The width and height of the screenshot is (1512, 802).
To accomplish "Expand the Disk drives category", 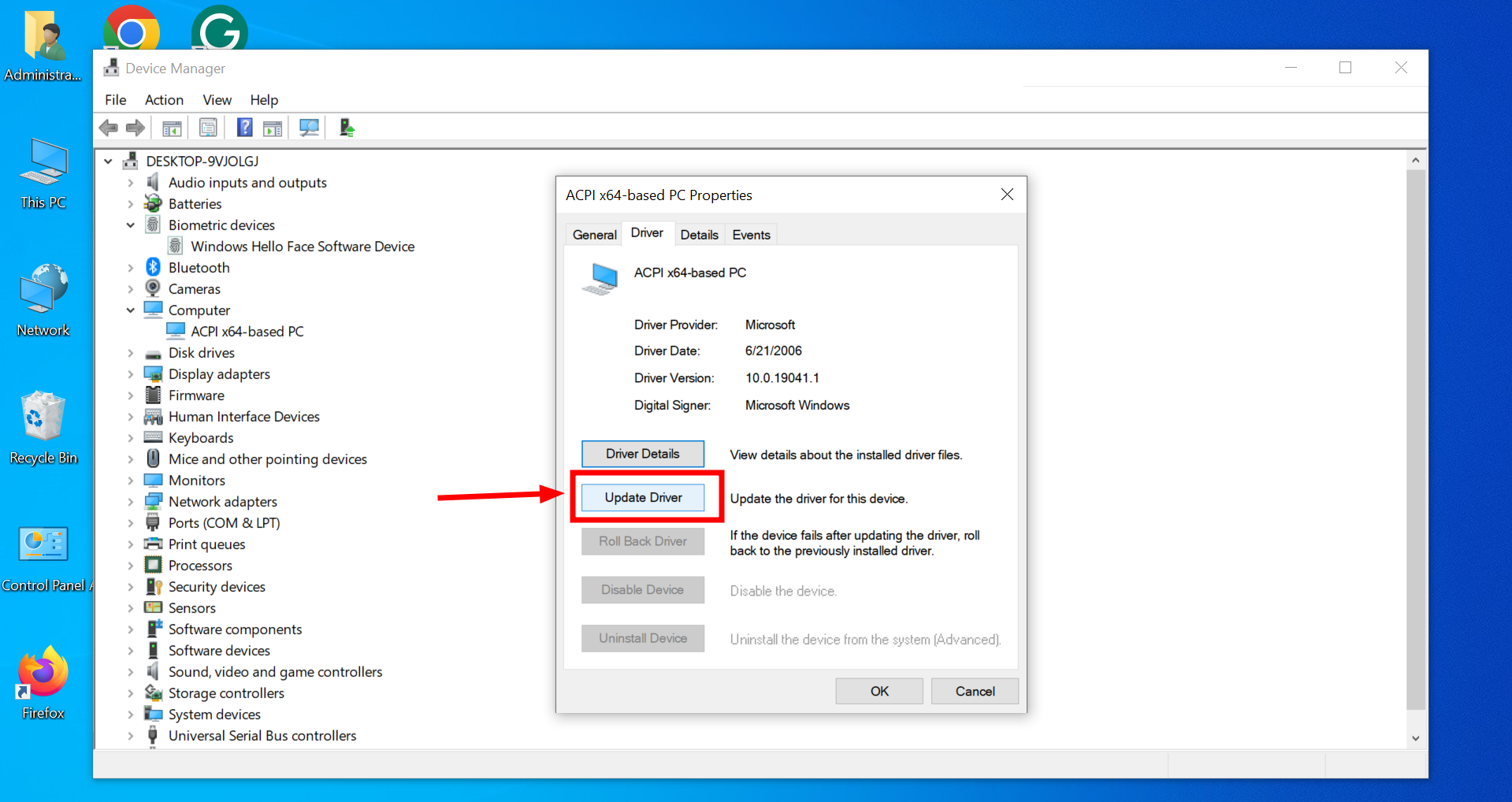I will [131, 352].
